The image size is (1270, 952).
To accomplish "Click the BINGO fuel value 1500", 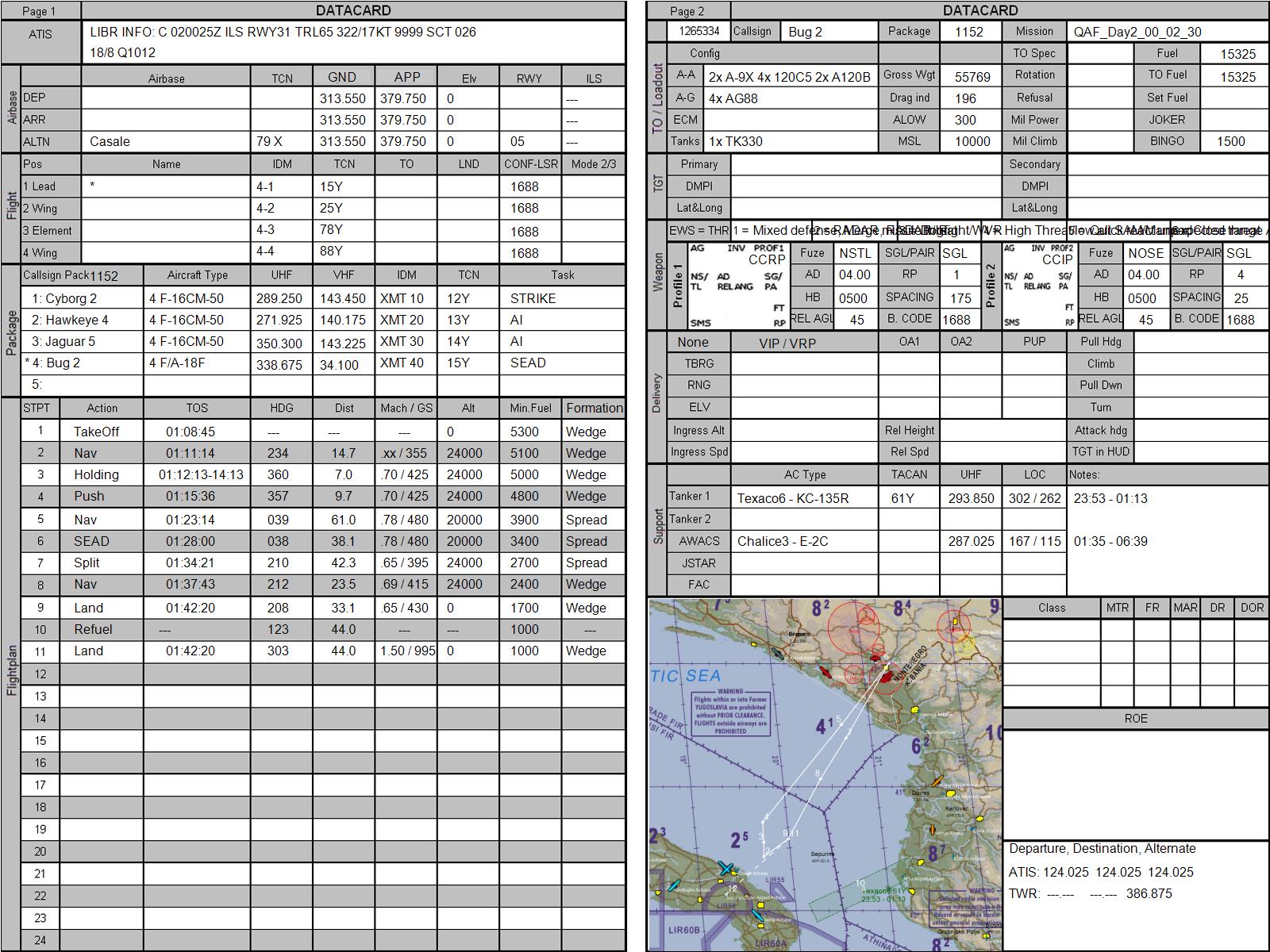I will 1230,141.
